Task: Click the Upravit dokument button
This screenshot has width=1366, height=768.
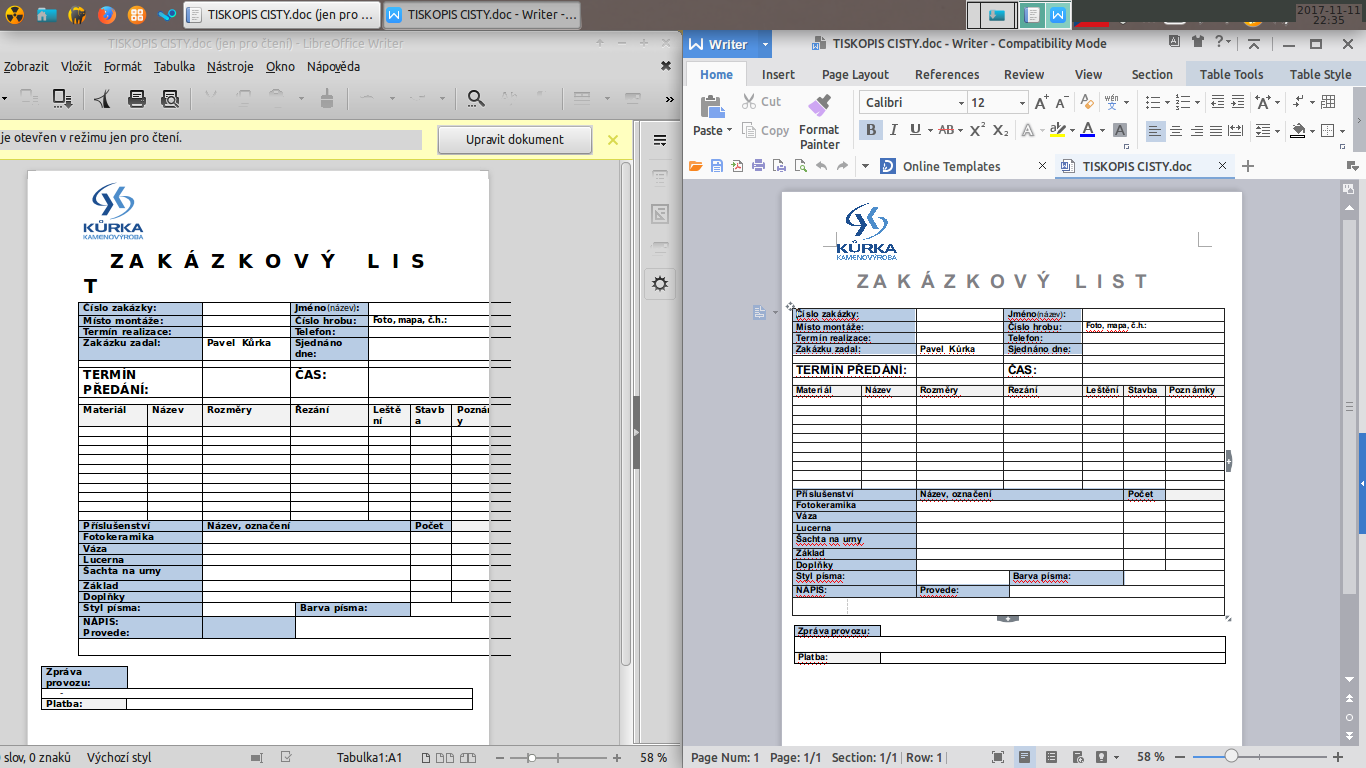Action: 514,139
